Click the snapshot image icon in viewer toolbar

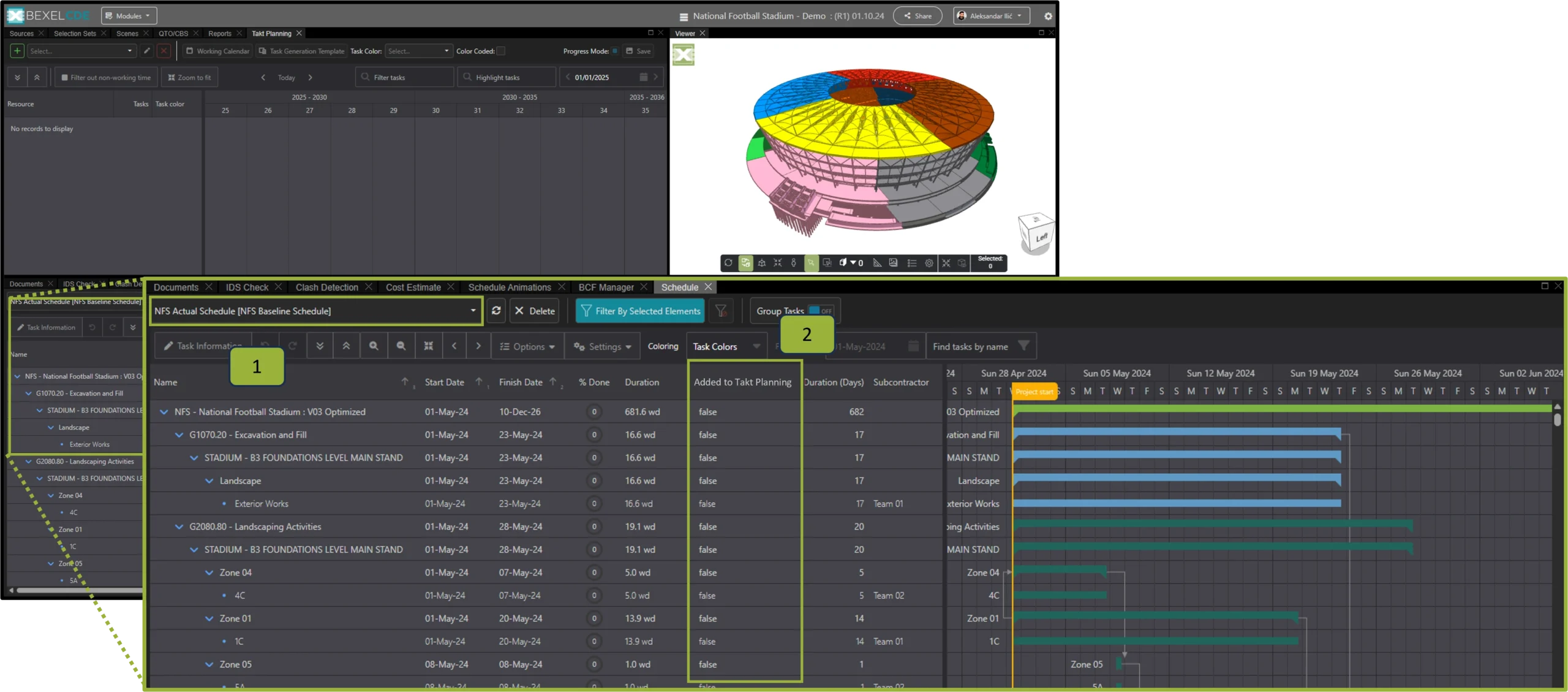[x=894, y=263]
